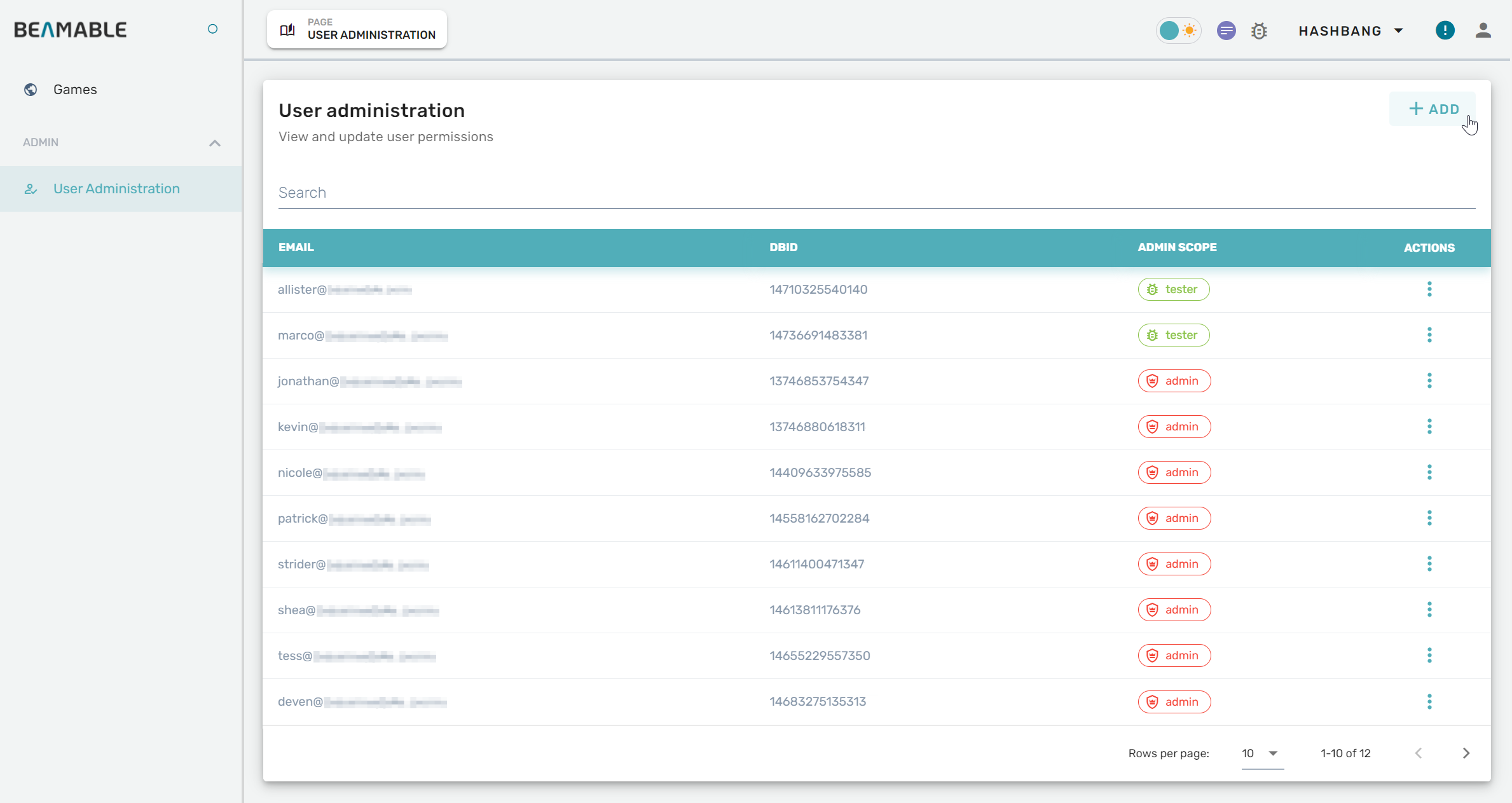The height and width of the screenshot is (803, 1512).
Task: Open actions menu for deven's row
Action: click(1429, 702)
